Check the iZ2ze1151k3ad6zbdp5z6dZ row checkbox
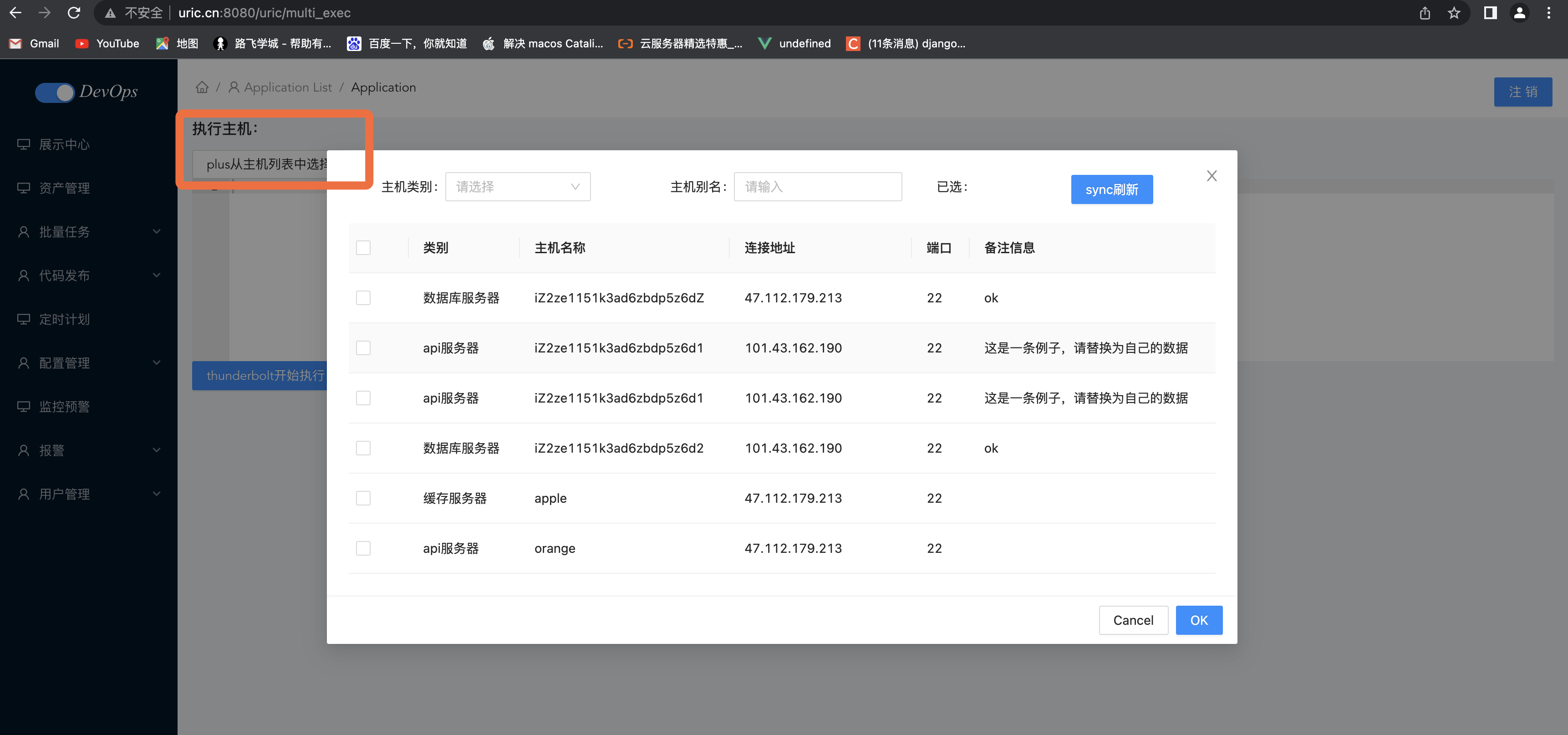The height and width of the screenshot is (735, 1568). (x=363, y=298)
